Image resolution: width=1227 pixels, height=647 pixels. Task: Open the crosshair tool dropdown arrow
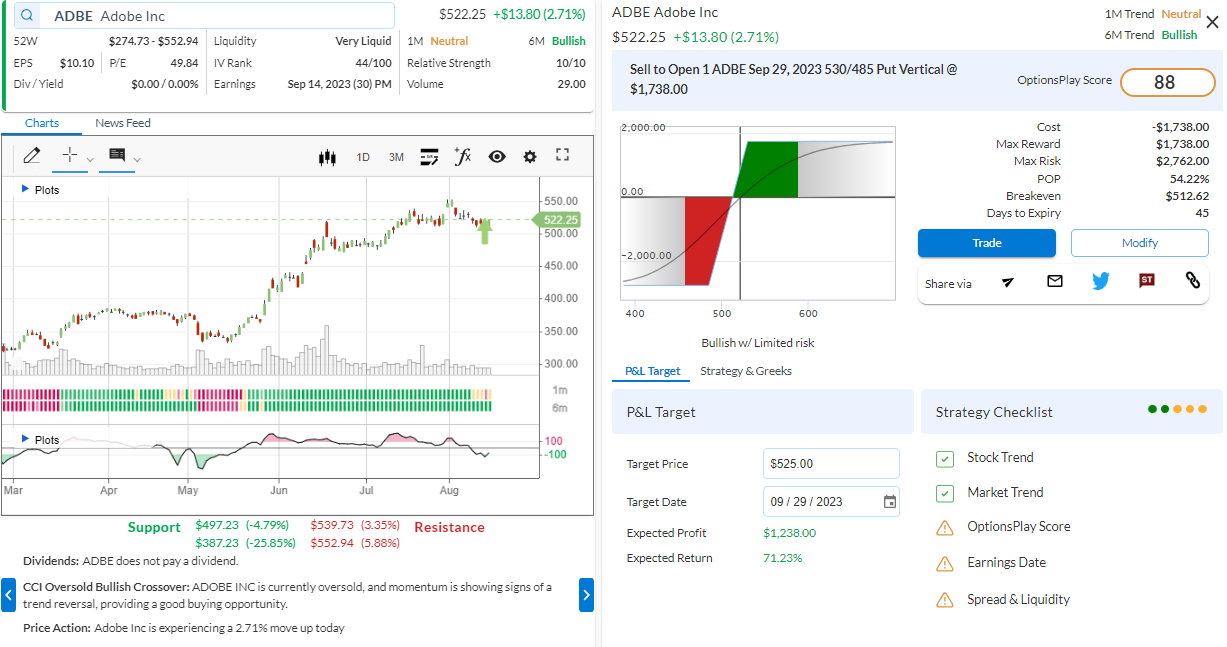pyautogui.click(x=90, y=159)
